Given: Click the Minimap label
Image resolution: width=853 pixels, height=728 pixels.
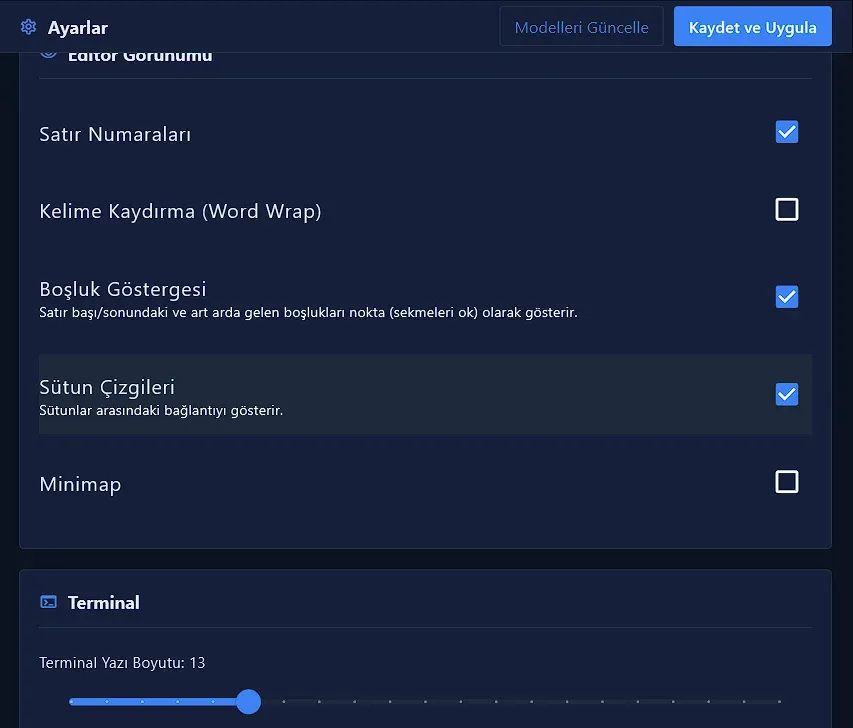Looking at the screenshot, I should (x=81, y=484).
